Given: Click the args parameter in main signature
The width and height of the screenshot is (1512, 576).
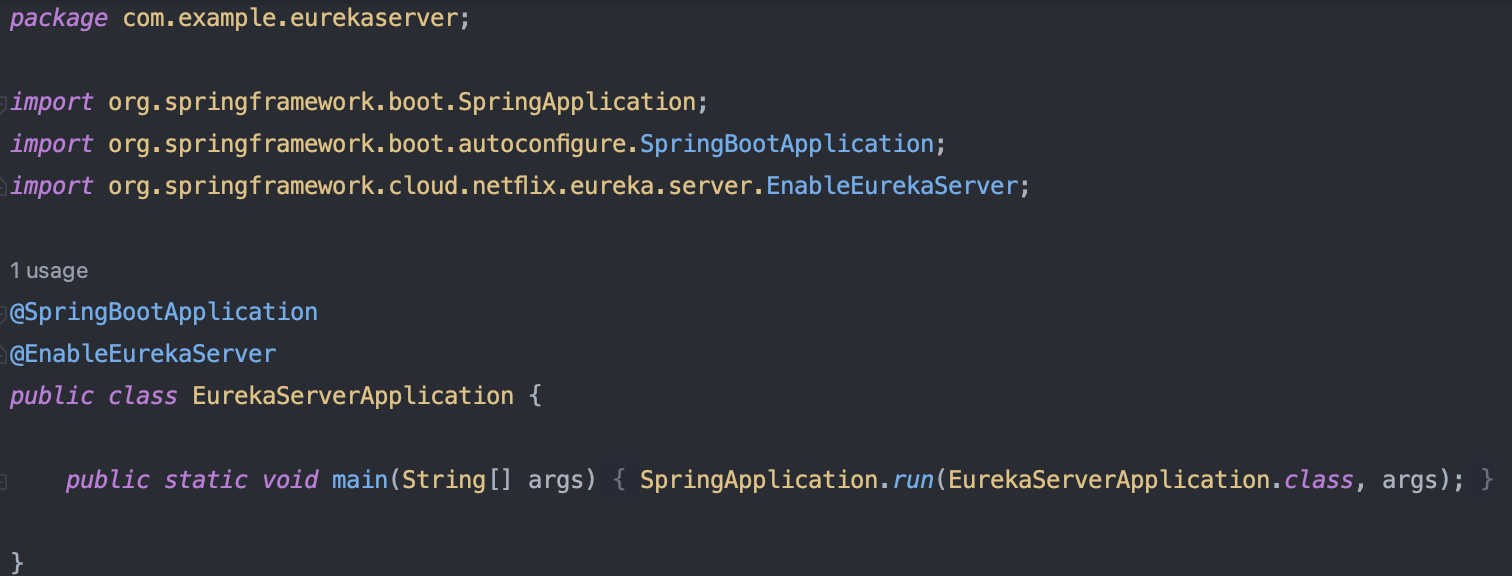Looking at the screenshot, I should (556, 480).
